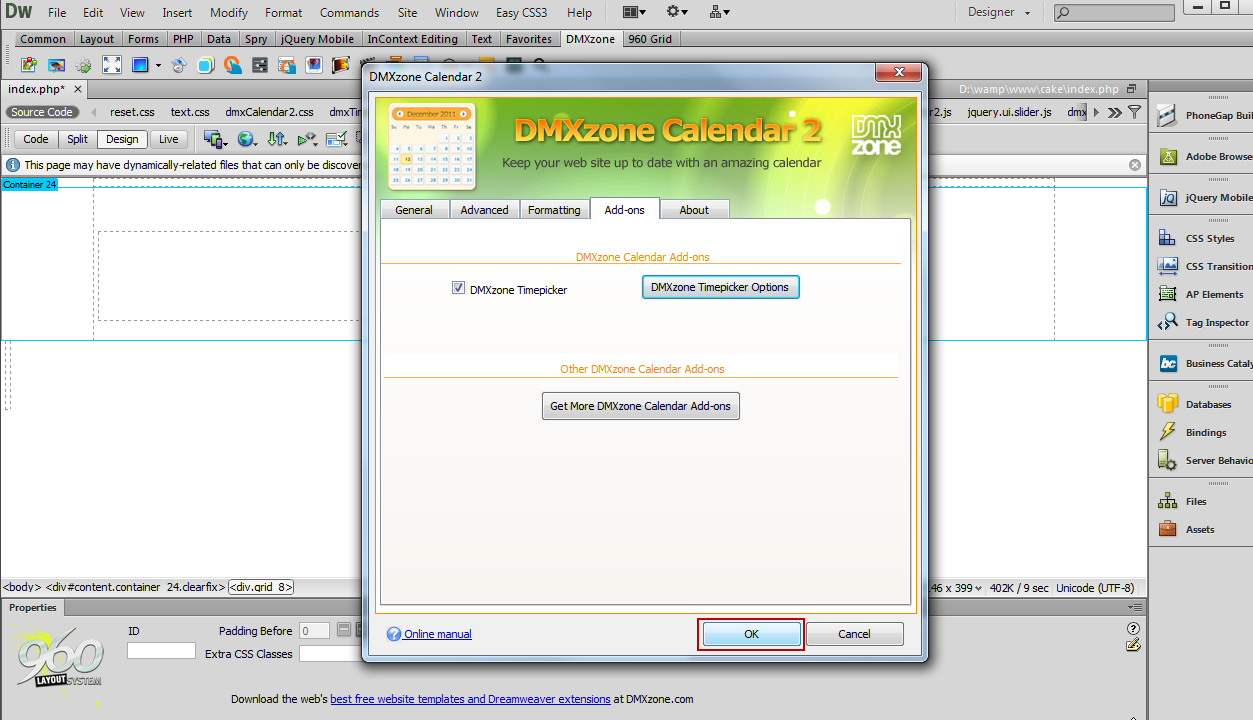
Task: Switch to the About tab in dialog
Action: 694,210
